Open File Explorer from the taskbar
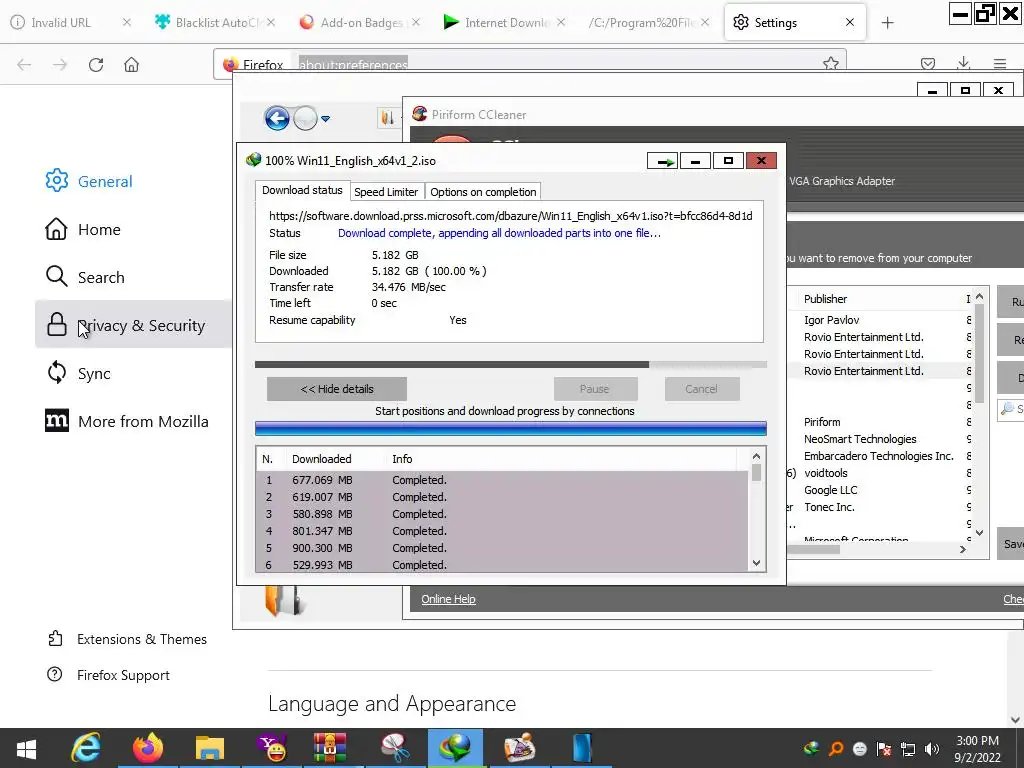 click(210, 748)
